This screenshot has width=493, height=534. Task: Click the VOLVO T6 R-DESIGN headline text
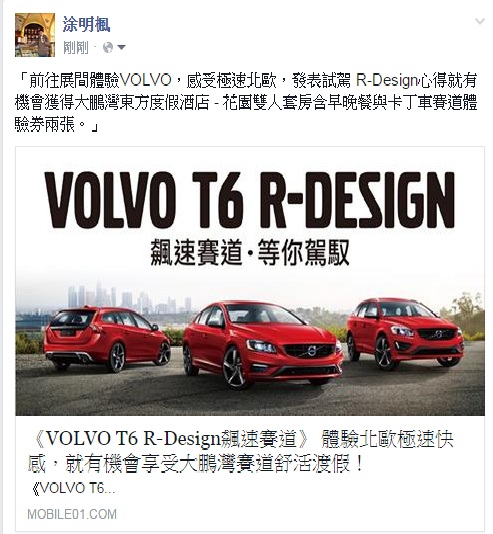(250, 200)
